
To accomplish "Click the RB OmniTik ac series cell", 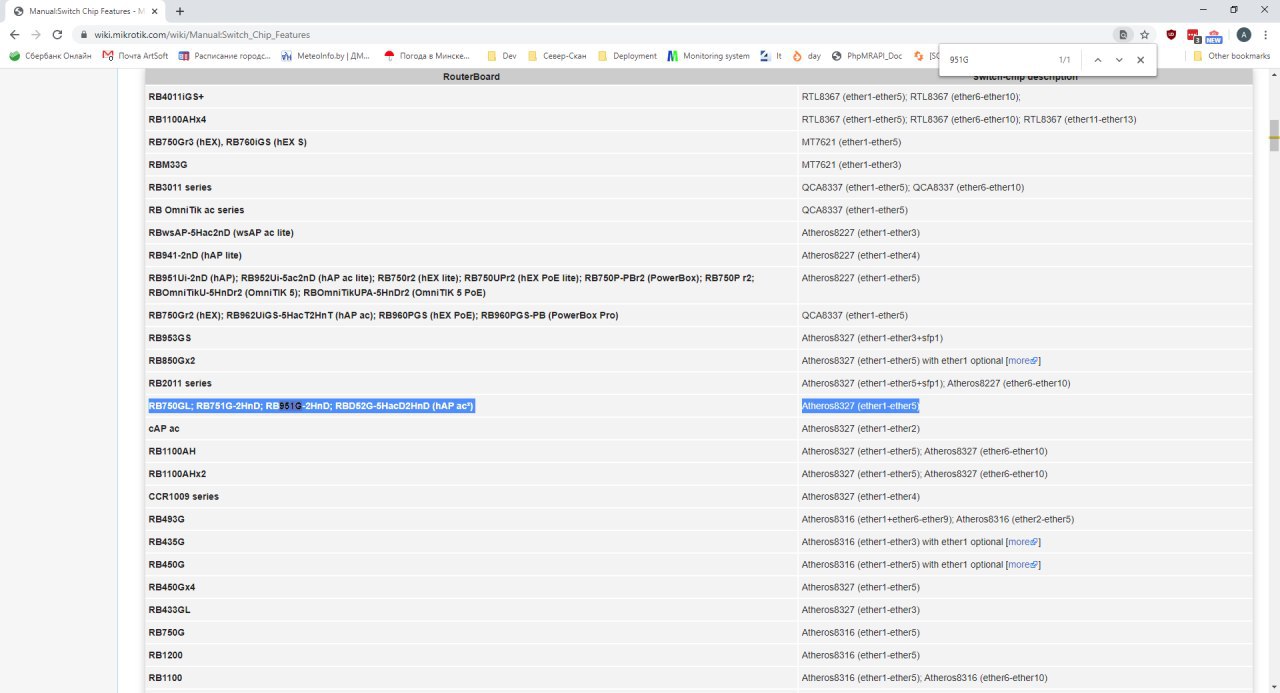I will click(x=471, y=210).
